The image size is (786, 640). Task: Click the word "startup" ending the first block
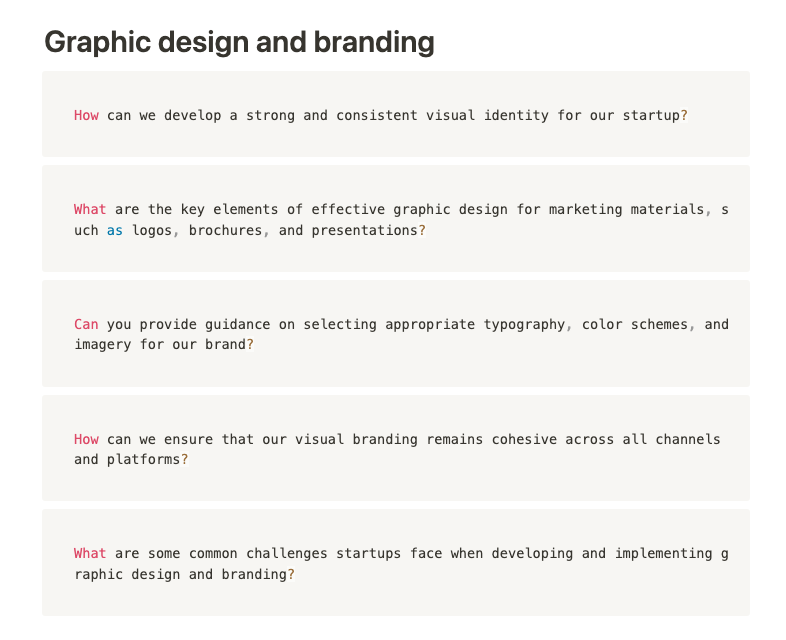coord(651,115)
